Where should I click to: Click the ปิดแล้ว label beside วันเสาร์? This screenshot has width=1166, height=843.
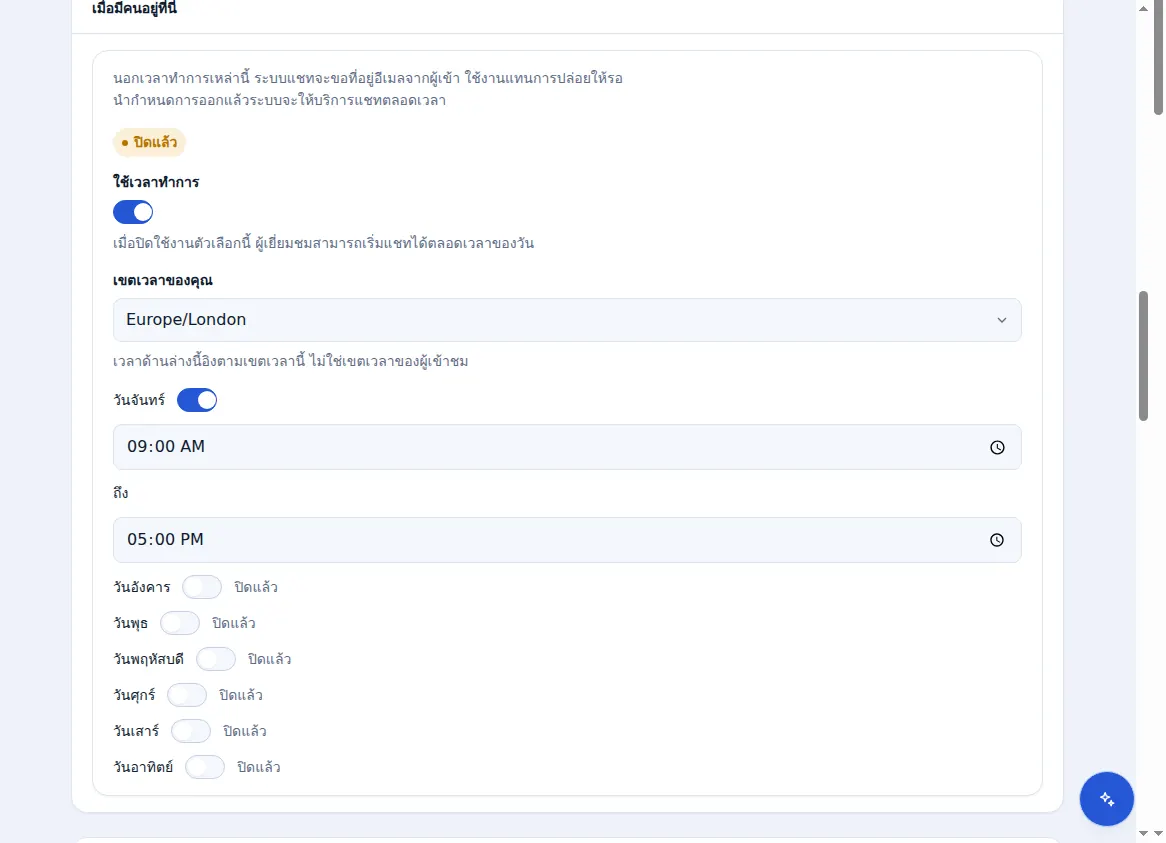pos(245,731)
